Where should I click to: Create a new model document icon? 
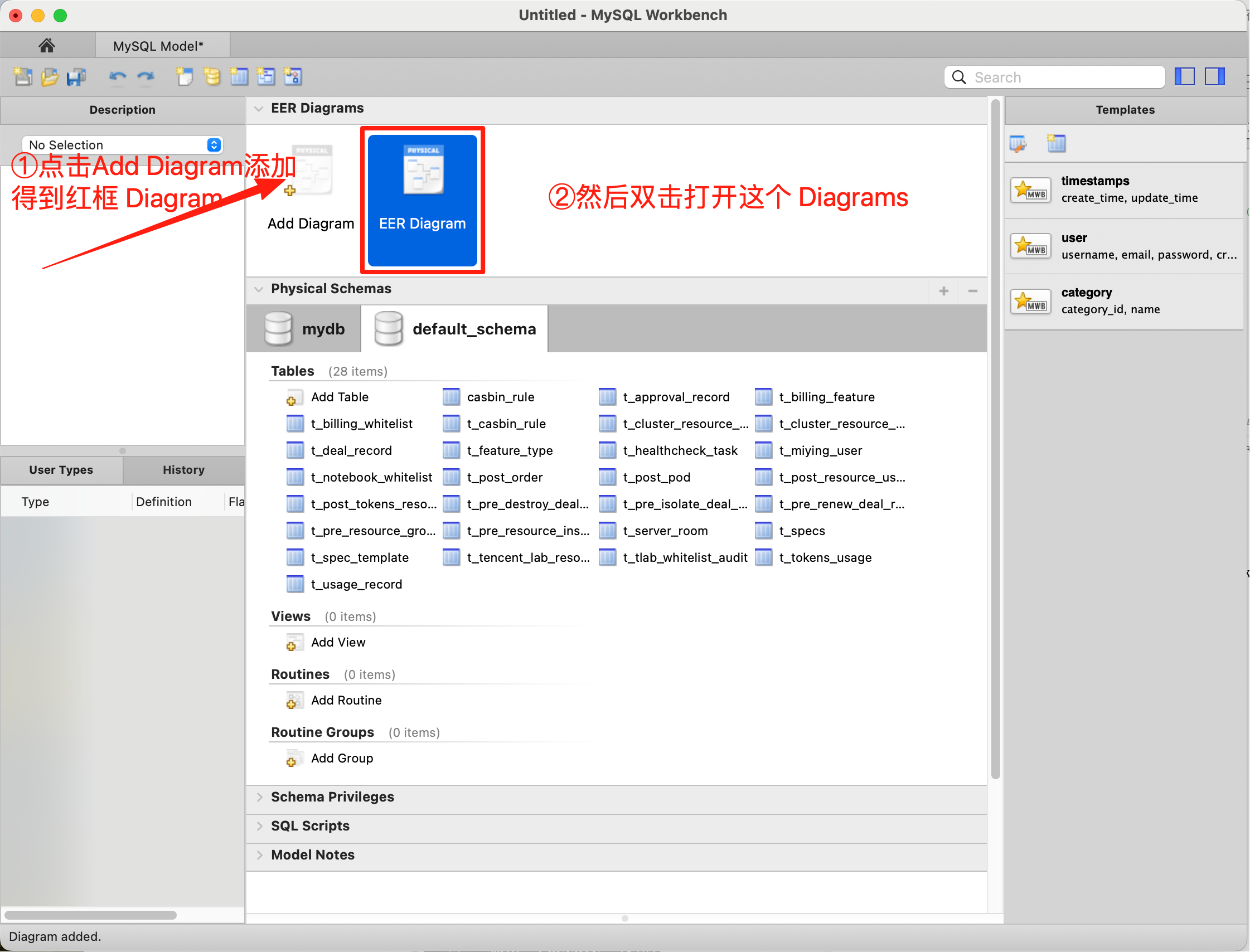tap(23, 76)
